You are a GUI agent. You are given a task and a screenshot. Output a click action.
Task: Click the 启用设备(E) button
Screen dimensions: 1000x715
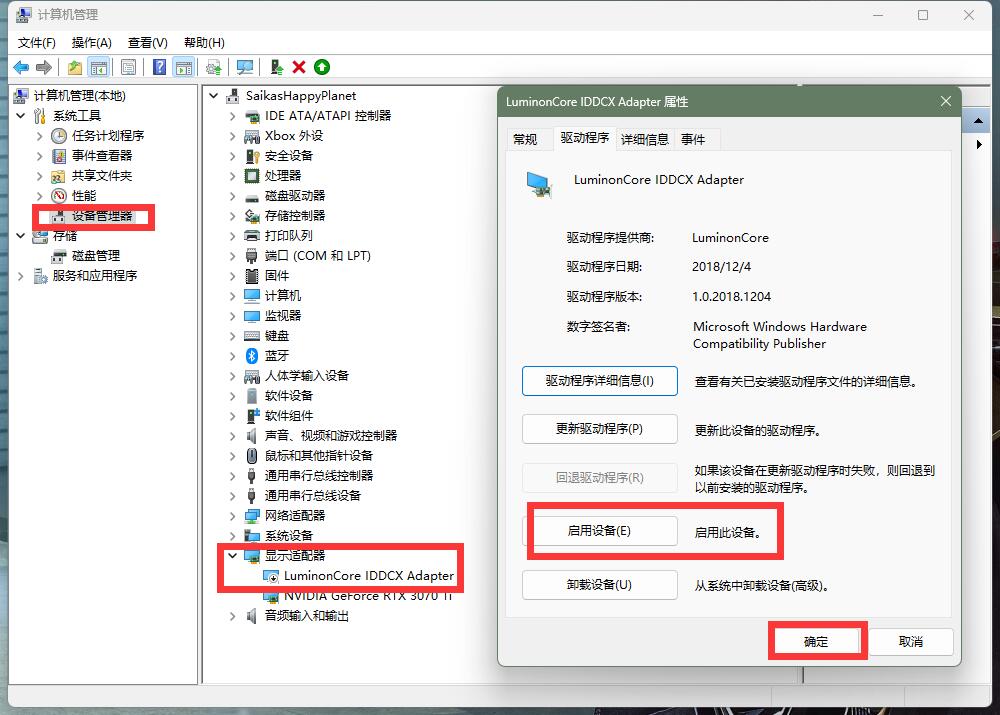pyautogui.click(x=599, y=532)
